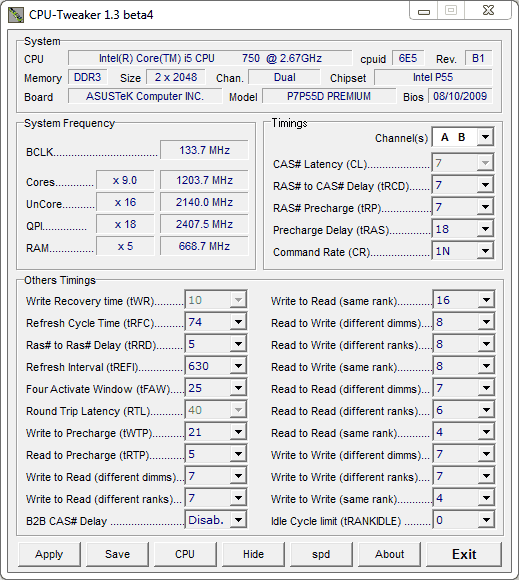Screen dimensions: 519x580
Task: Click the Cores x 9.0 multiplier field
Action: pos(125,180)
